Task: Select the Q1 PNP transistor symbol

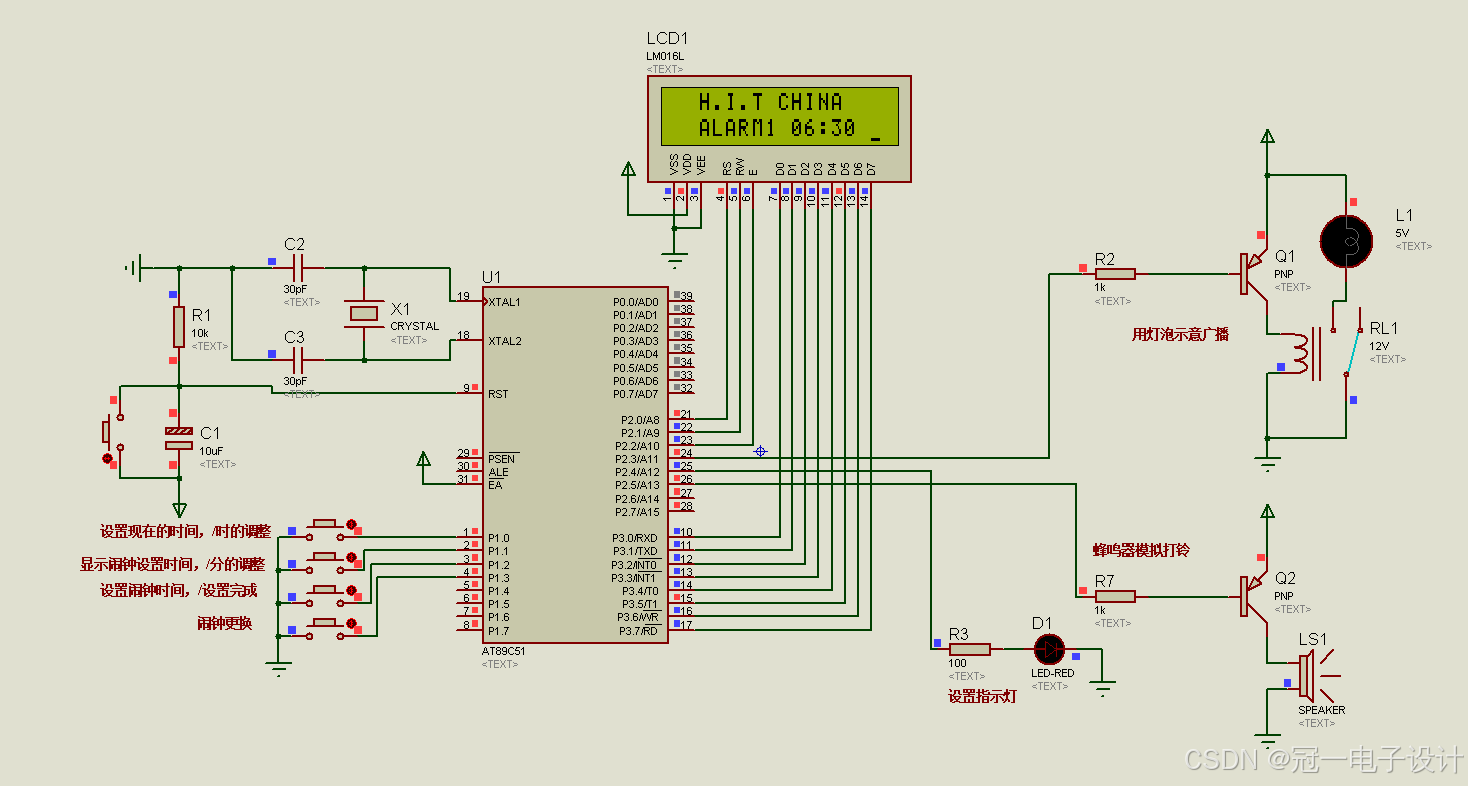Action: [1254, 274]
